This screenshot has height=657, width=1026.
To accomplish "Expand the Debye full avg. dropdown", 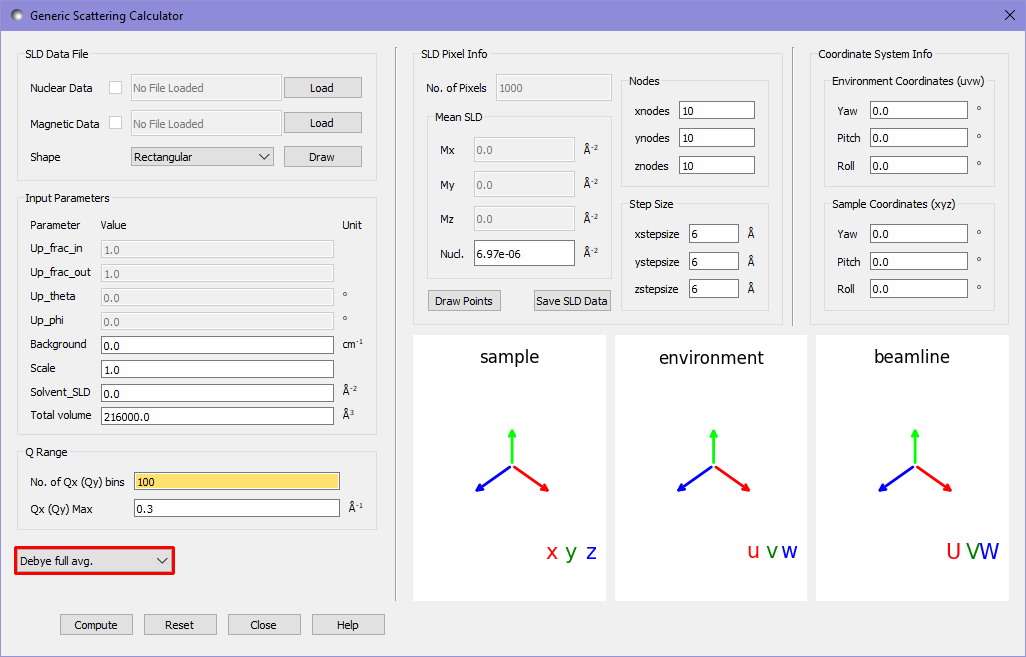I will (x=95, y=561).
